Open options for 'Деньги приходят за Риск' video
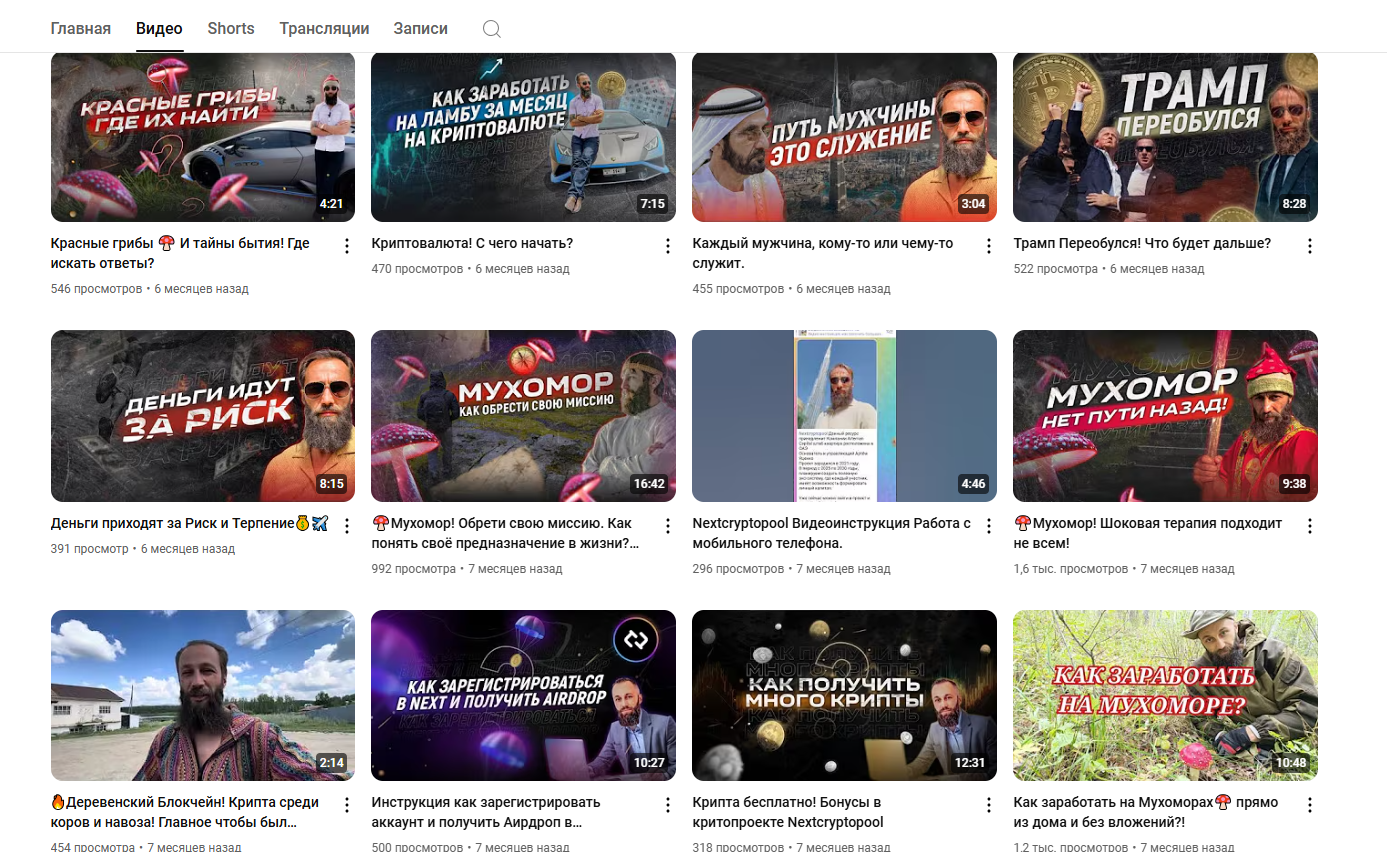This screenshot has width=1387, height=852. (x=347, y=526)
